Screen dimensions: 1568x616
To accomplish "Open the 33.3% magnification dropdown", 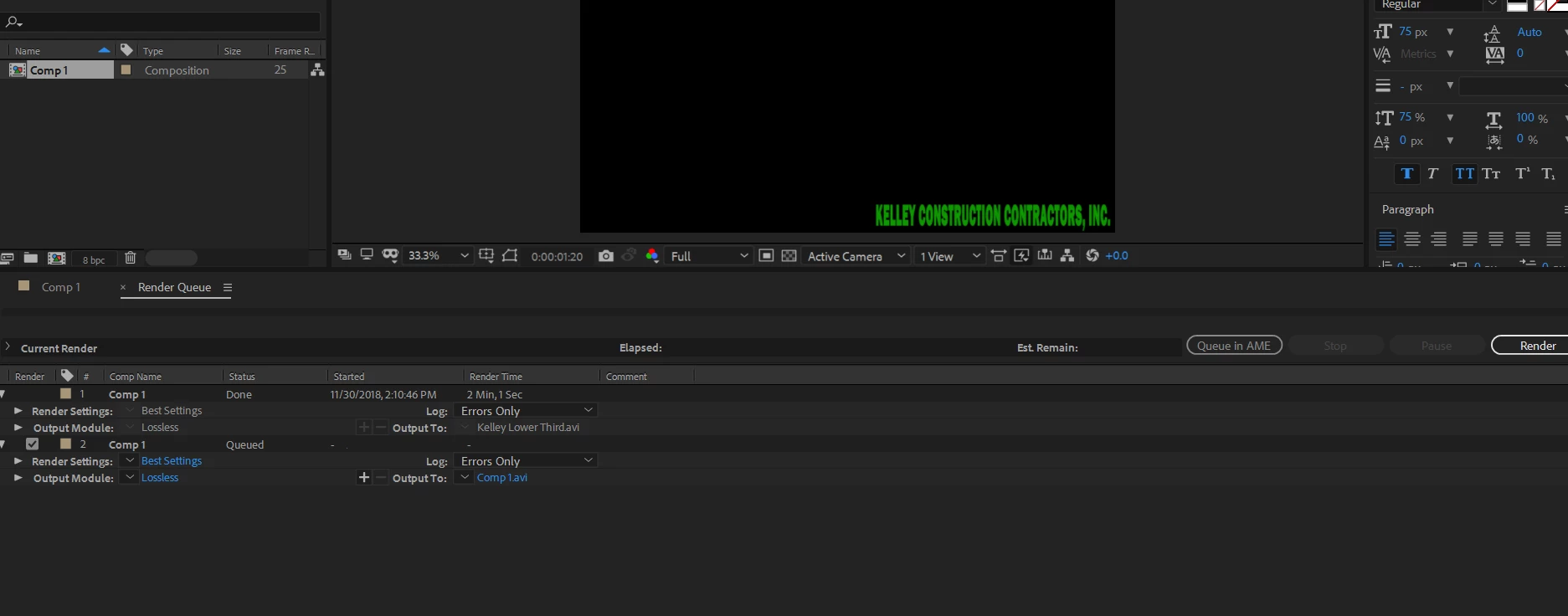I will (438, 255).
